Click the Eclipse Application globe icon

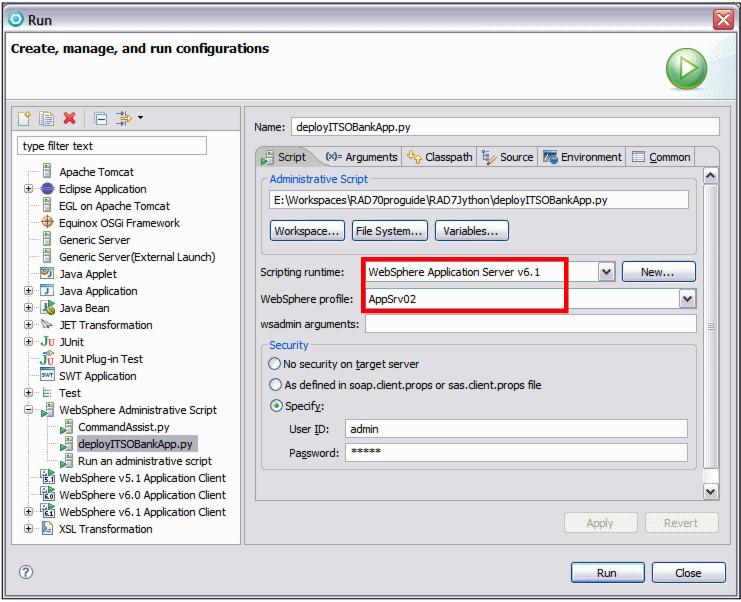tap(48, 189)
